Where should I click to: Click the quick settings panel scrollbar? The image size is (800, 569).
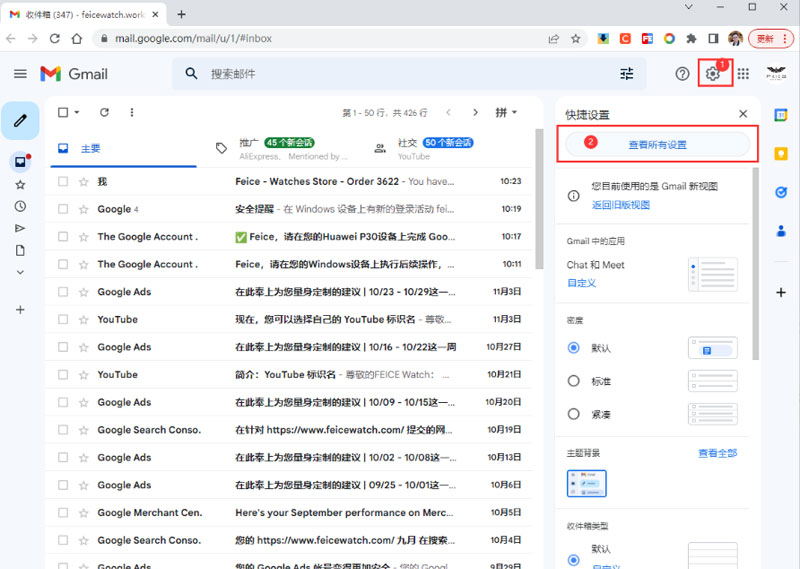tap(756, 264)
